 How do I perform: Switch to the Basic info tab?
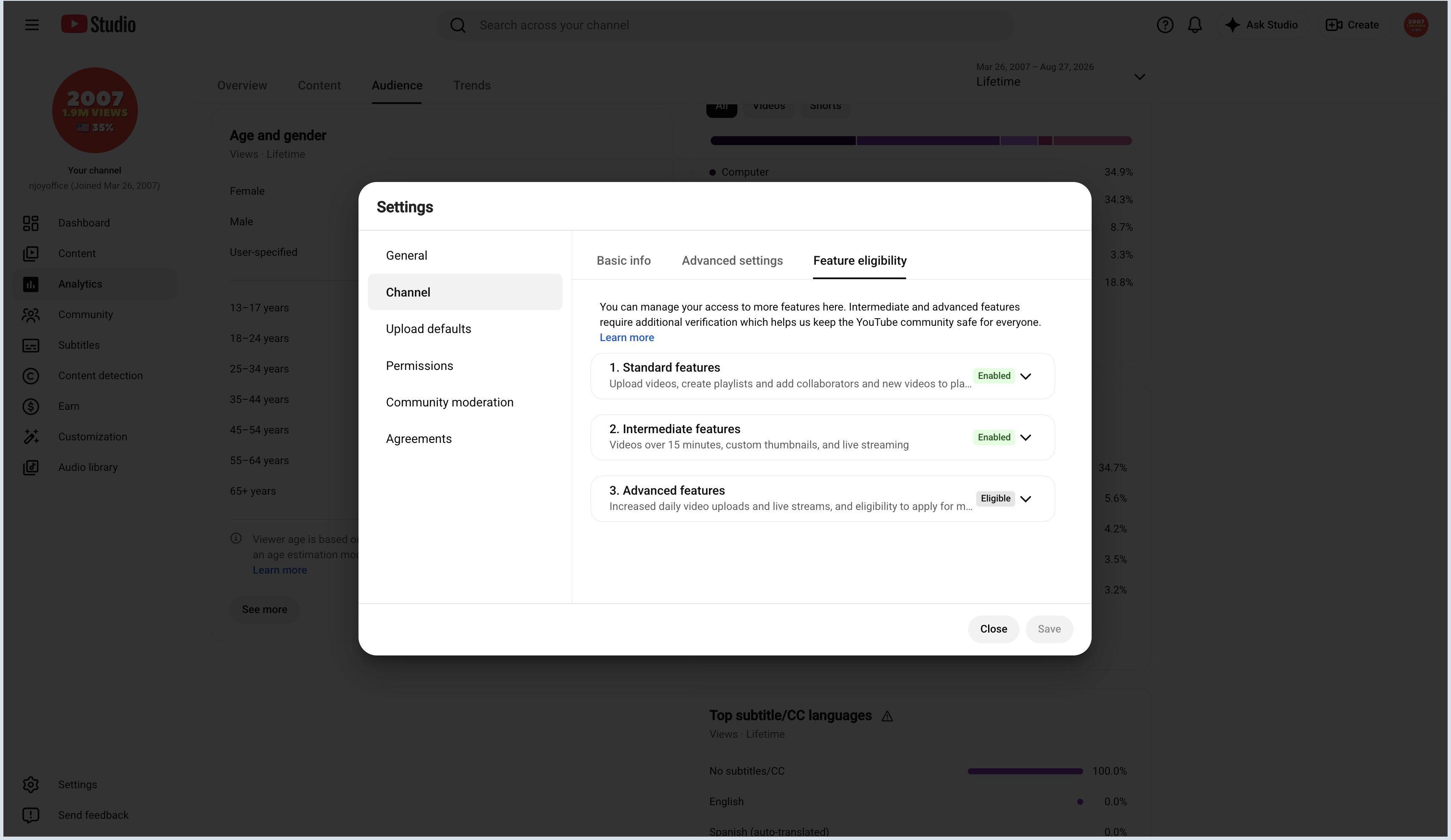(624, 261)
